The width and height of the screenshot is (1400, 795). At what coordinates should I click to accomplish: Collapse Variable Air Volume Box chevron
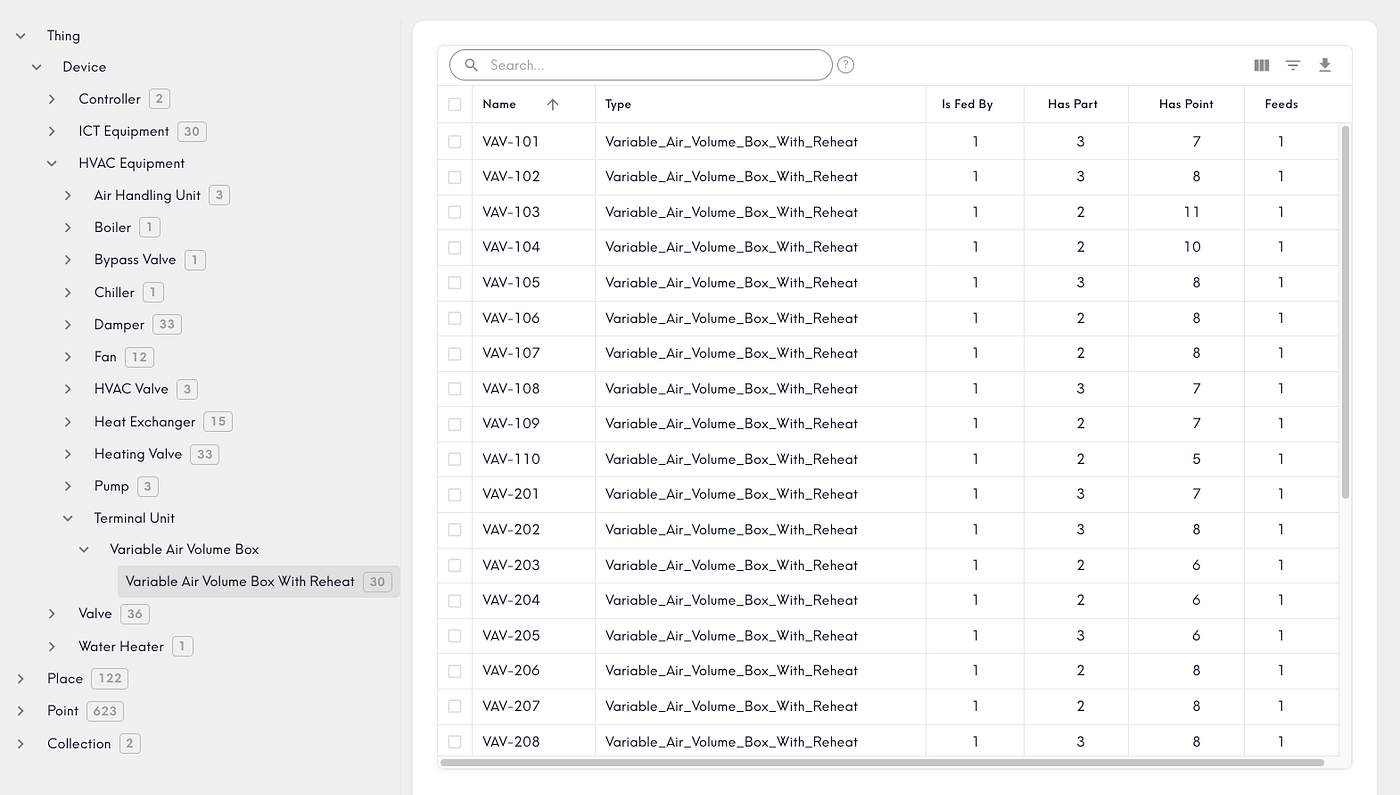pyautogui.click(x=84, y=549)
